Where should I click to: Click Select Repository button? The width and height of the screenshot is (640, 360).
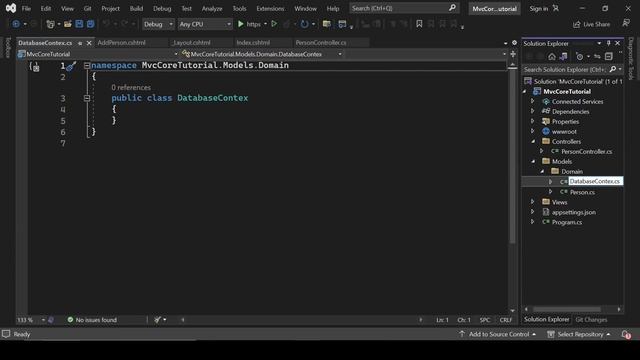click(x=579, y=334)
